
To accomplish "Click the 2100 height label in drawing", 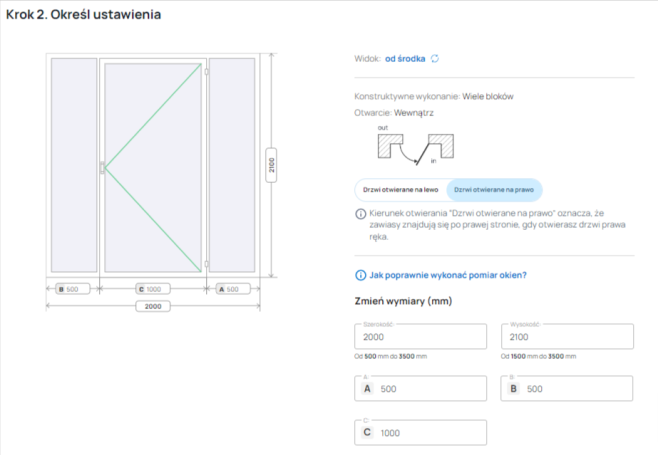I will 272,166.
